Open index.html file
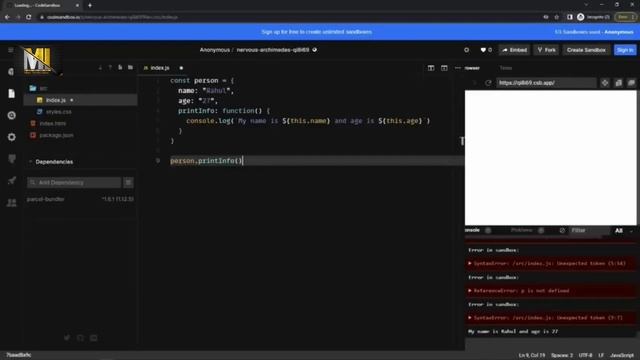 coord(53,123)
